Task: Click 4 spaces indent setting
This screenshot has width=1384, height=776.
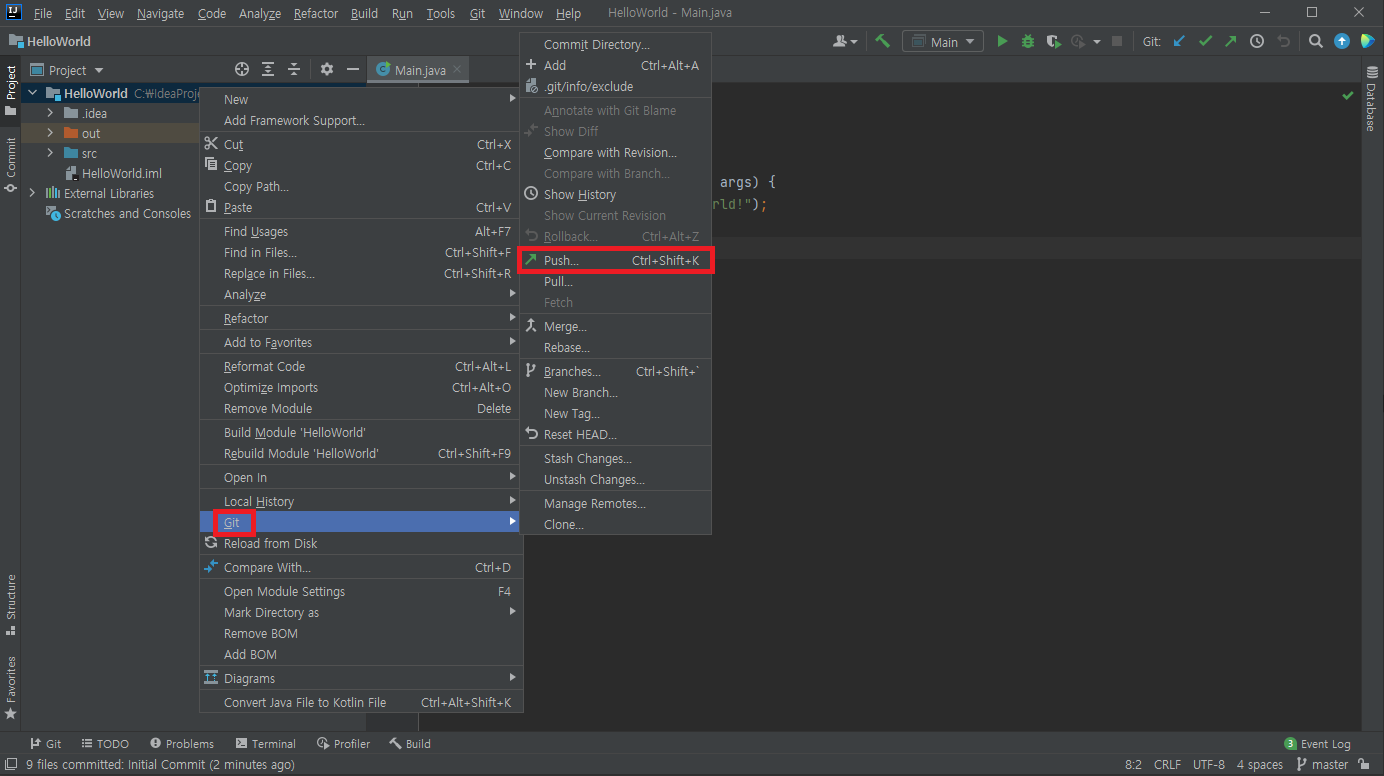Action: [1259, 764]
